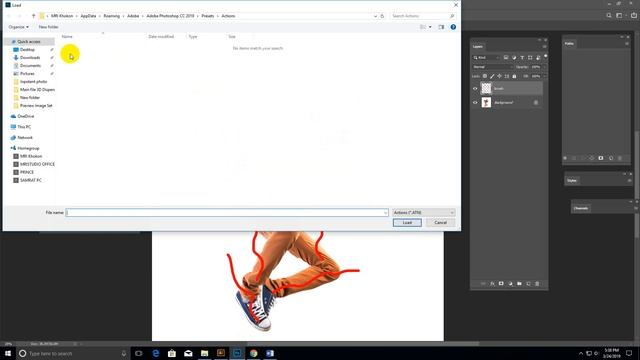Delete path trash icon in Paths panel
The image size is (640, 360).
point(620,158)
